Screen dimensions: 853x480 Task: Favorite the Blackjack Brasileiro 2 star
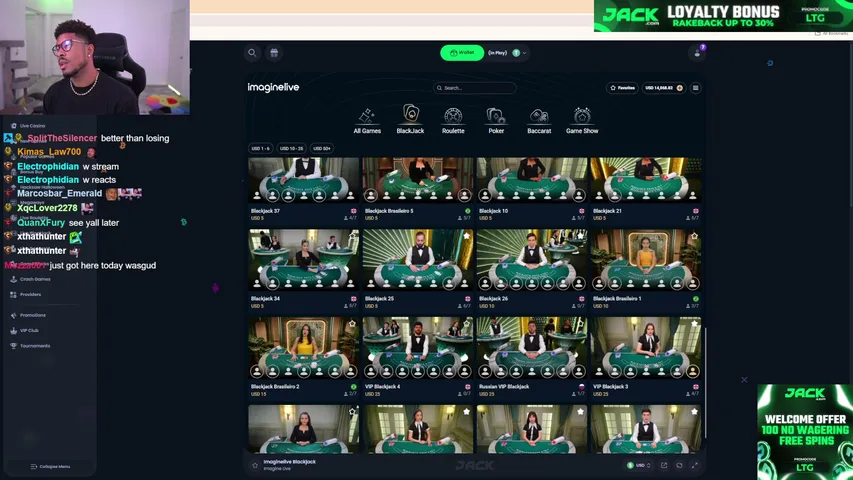click(353, 323)
